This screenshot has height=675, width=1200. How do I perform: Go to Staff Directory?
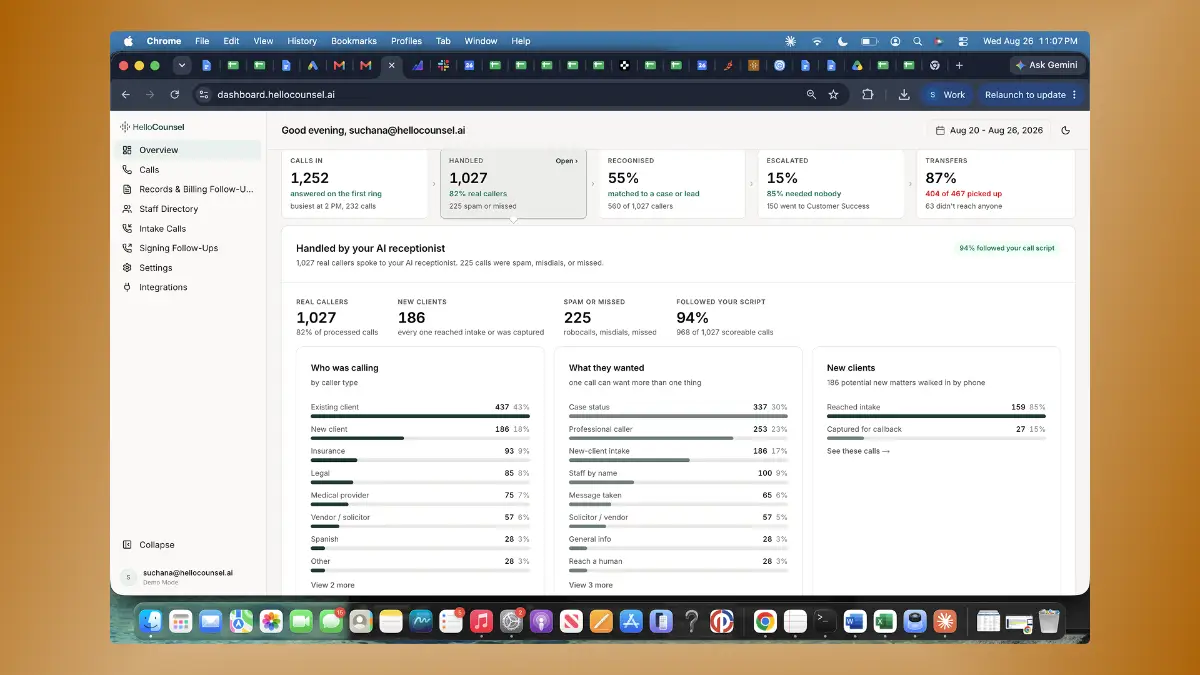tap(188, 209)
